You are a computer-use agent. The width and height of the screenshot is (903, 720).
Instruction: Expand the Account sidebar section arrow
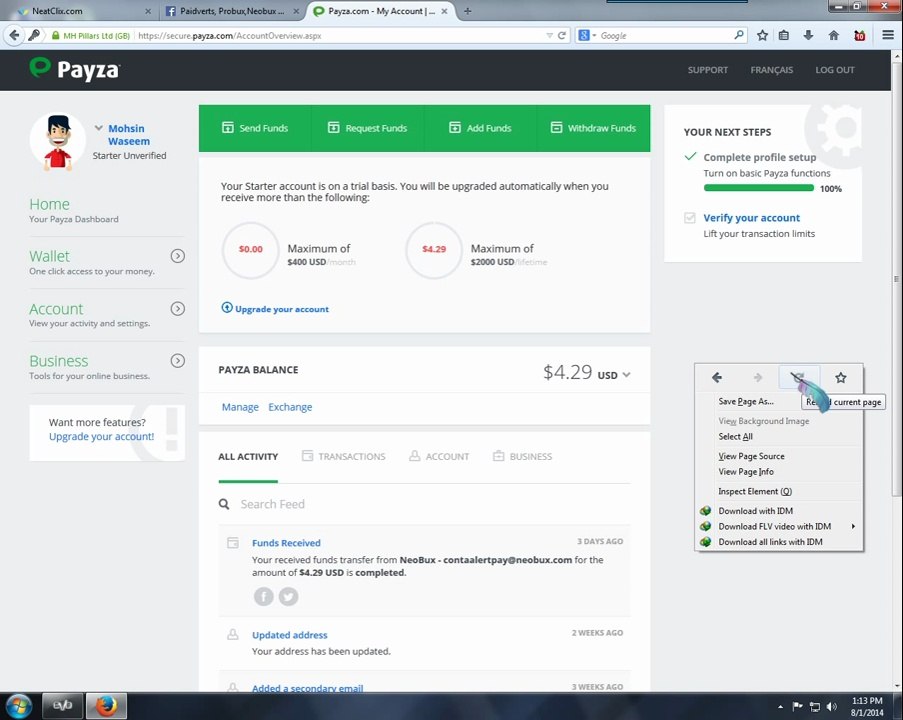tap(178, 309)
